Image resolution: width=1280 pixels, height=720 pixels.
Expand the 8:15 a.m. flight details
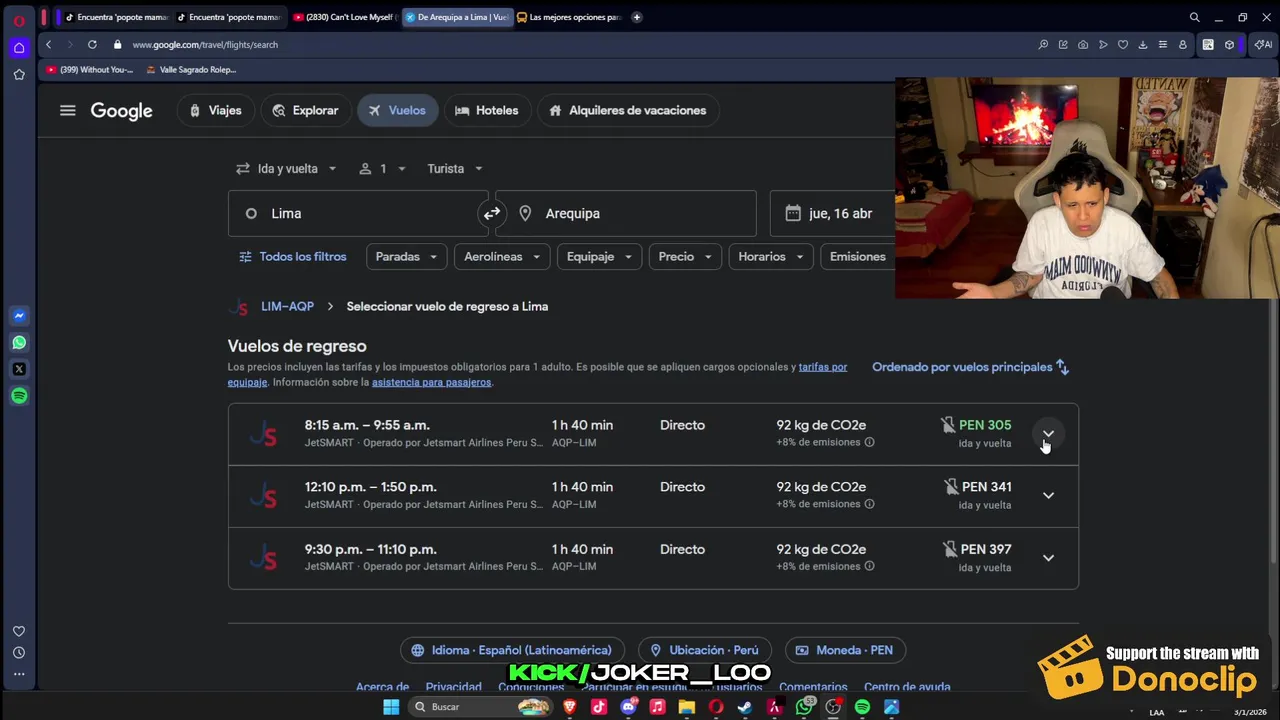coord(1048,434)
